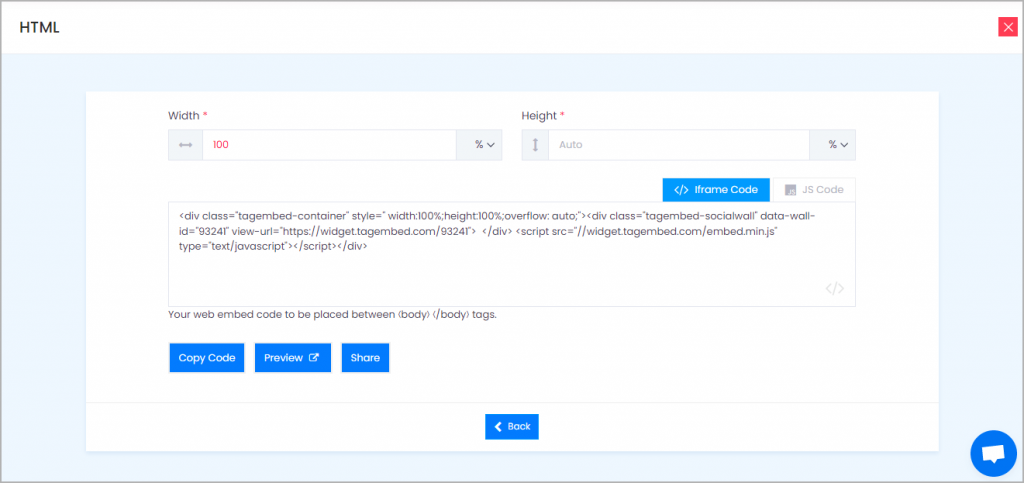Close the HTML dialog with red X
The height and width of the screenshot is (483, 1024).
pos(1008,27)
